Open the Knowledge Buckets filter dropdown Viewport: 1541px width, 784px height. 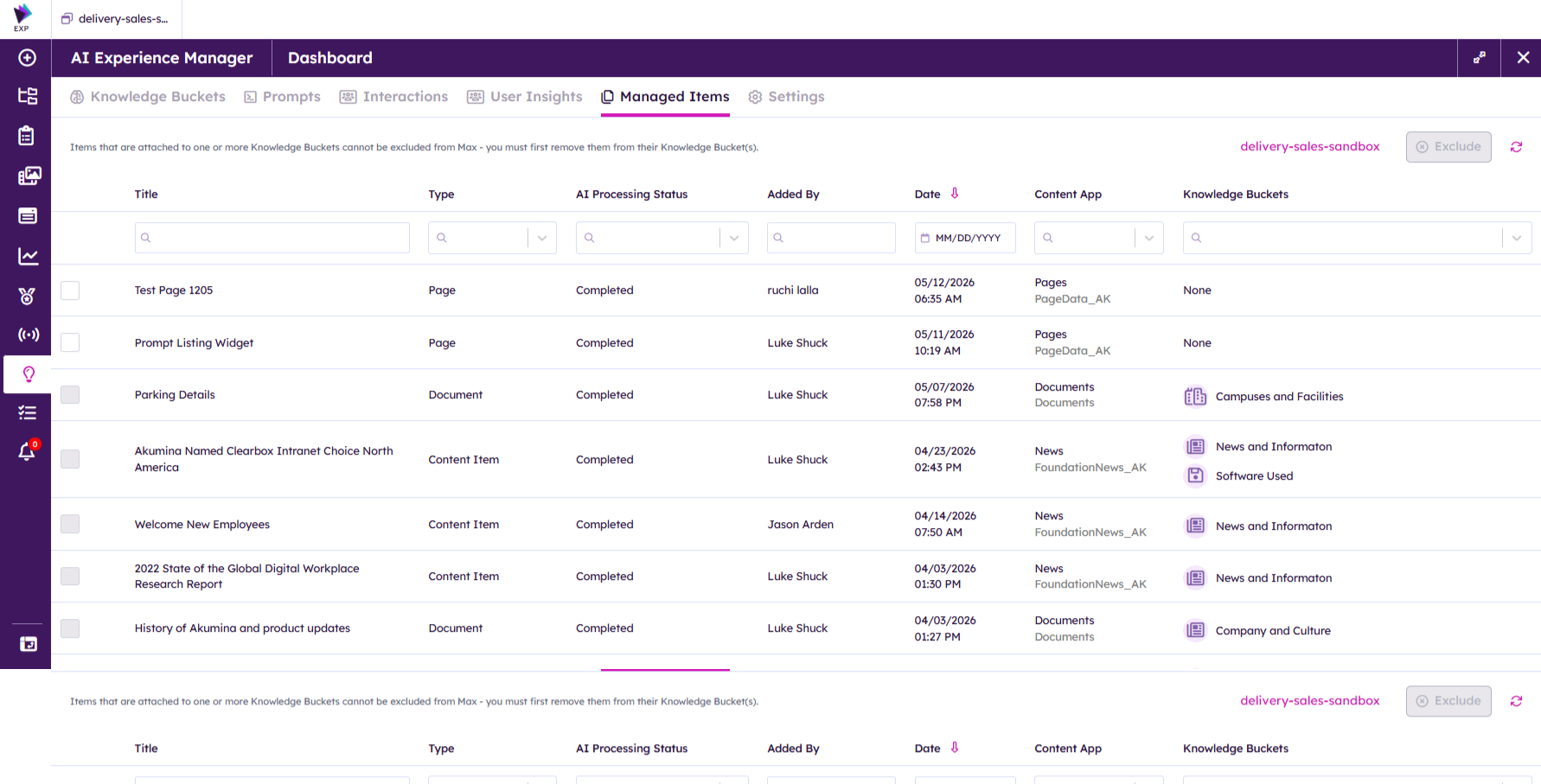point(1517,238)
